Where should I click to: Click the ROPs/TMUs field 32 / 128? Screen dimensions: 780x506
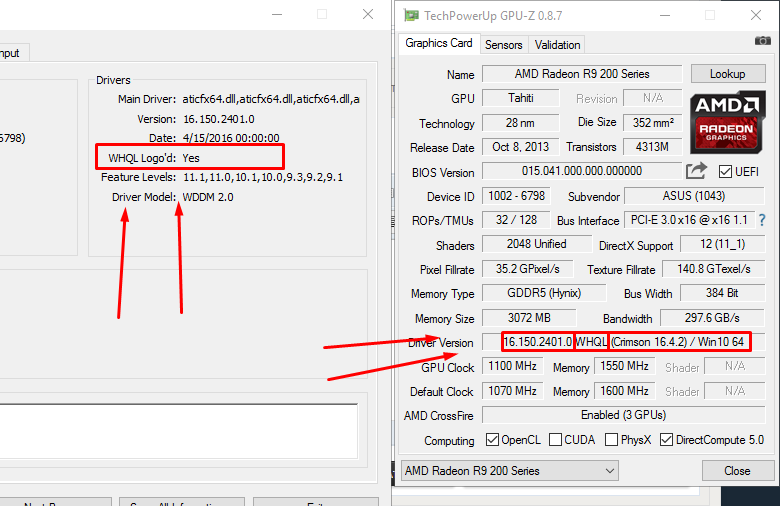[x=516, y=220]
